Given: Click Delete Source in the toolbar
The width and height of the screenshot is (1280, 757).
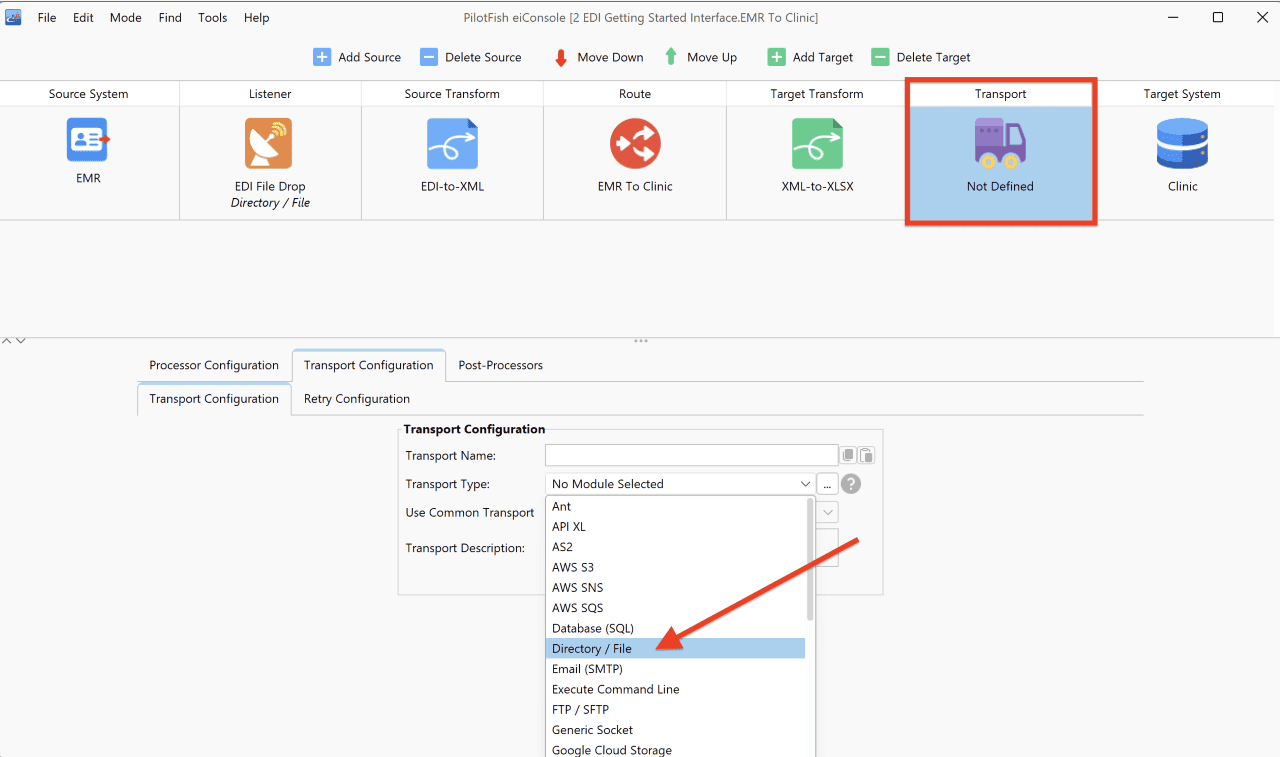Looking at the screenshot, I should (x=471, y=57).
